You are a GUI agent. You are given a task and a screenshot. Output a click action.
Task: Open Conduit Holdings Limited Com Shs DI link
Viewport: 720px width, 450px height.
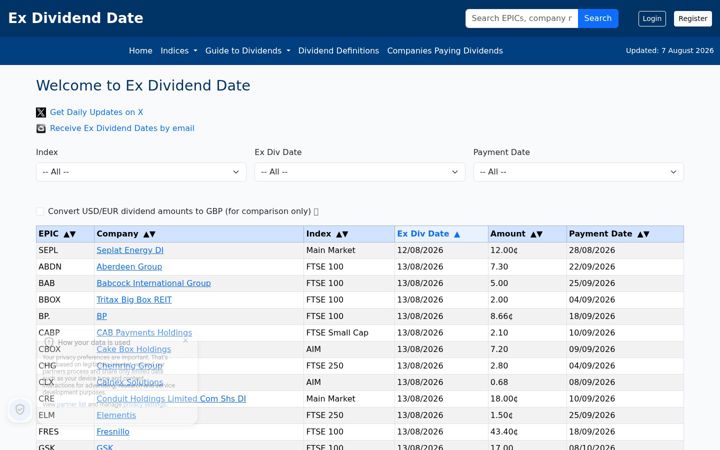pyautogui.click(x=171, y=399)
